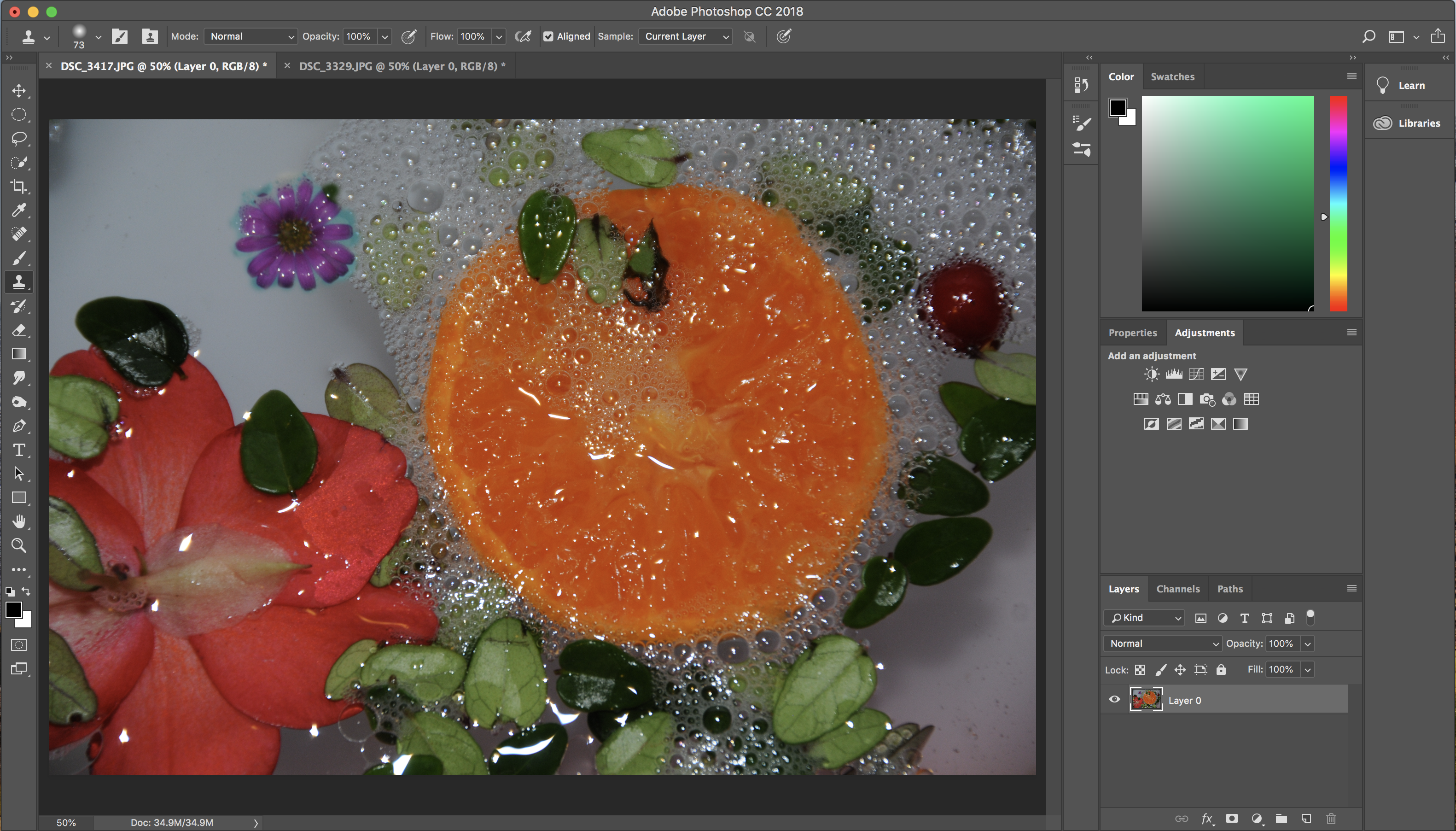Open the Learn panel

click(x=1410, y=86)
